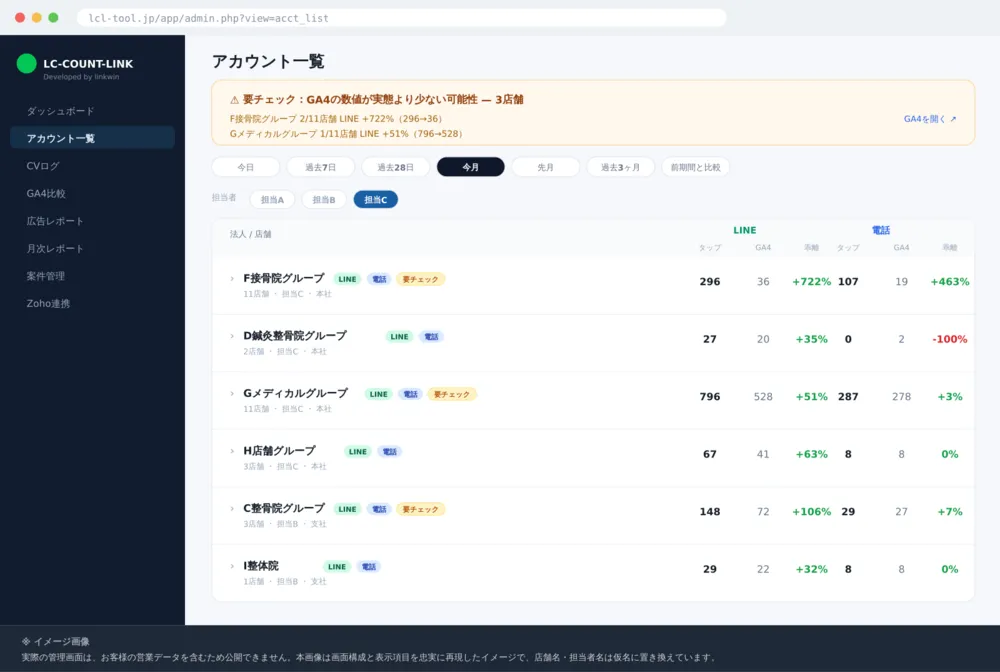Click the 電話 column group header
Viewport: 1000px width, 672px height.
coord(881,230)
